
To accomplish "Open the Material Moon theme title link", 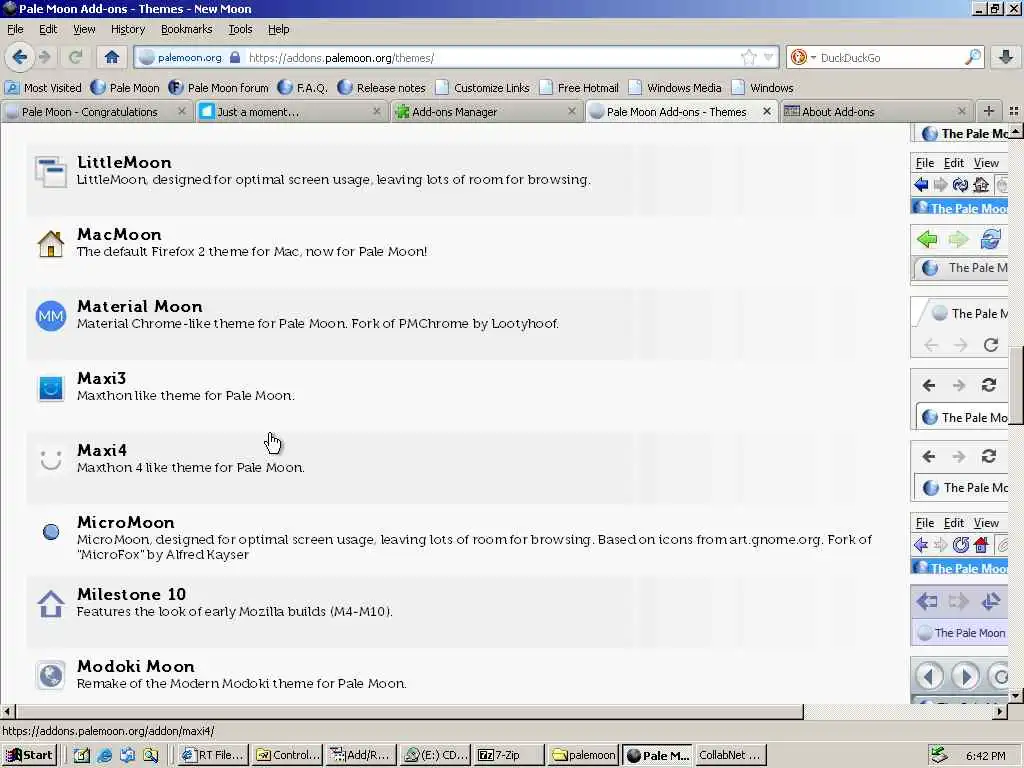I will click(140, 306).
